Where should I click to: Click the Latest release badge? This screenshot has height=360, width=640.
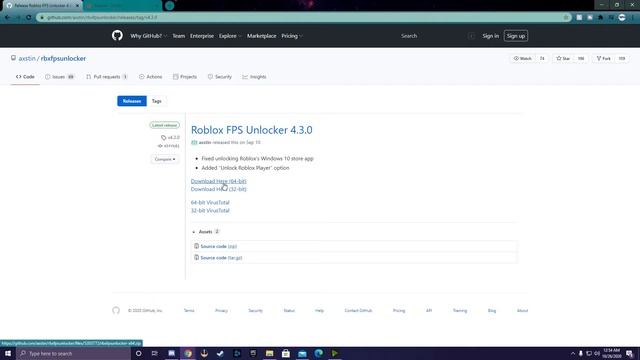tap(164, 125)
